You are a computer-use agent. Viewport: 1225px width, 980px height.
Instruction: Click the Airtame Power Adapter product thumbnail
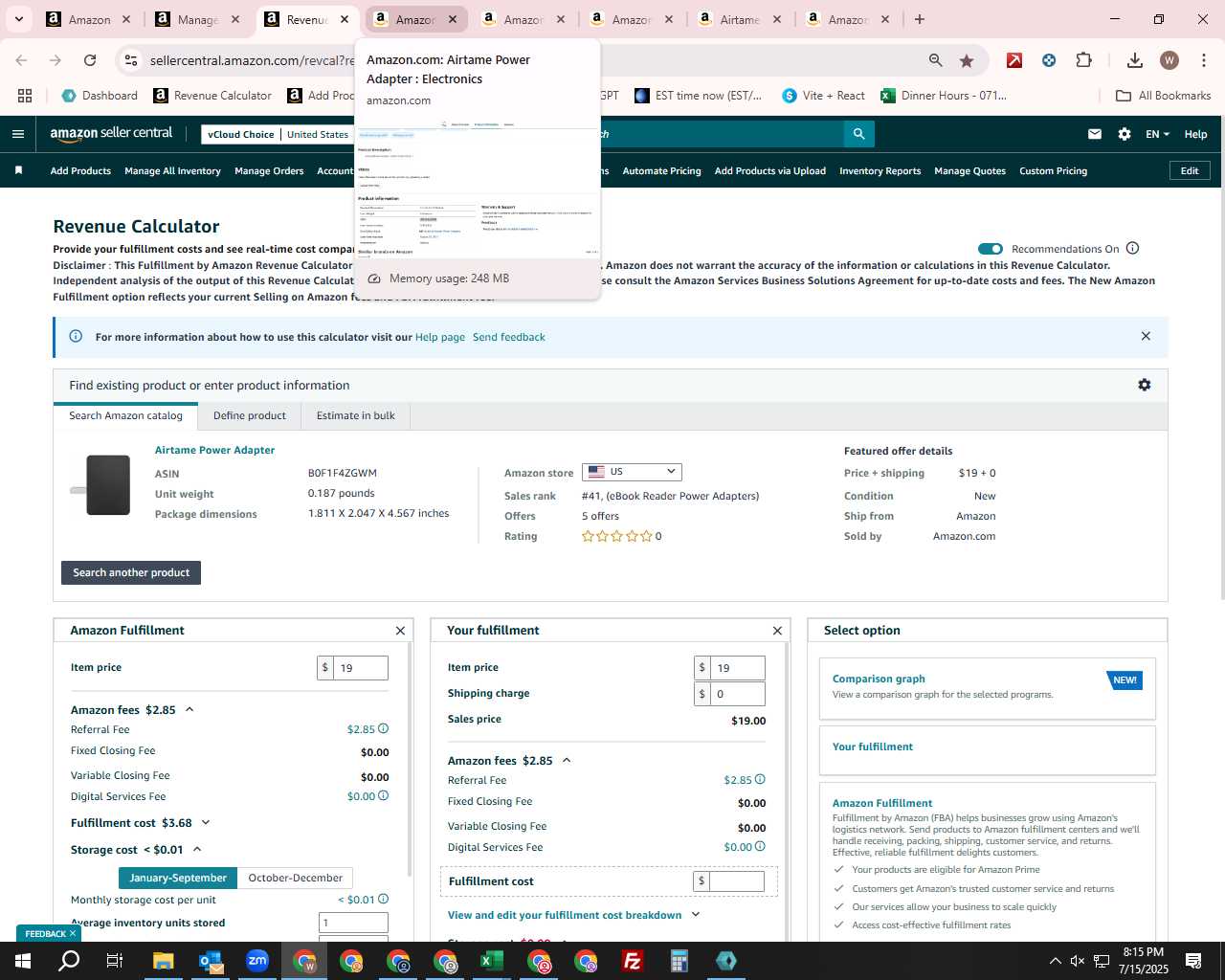click(100, 485)
